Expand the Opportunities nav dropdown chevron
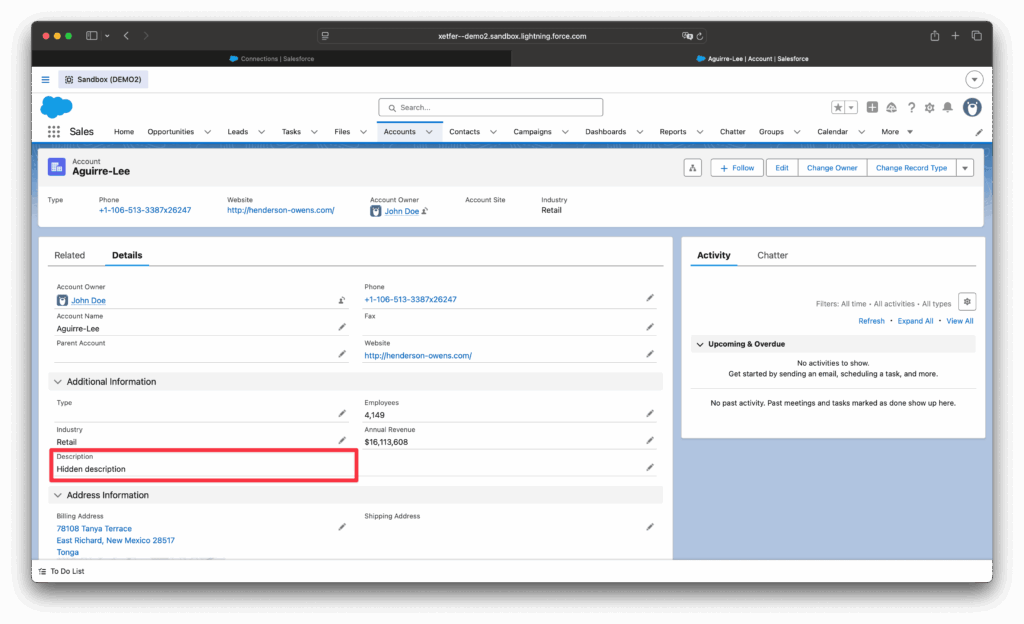Image resolution: width=1024 pixels, height=624 pixels. [x=208, y=132]
